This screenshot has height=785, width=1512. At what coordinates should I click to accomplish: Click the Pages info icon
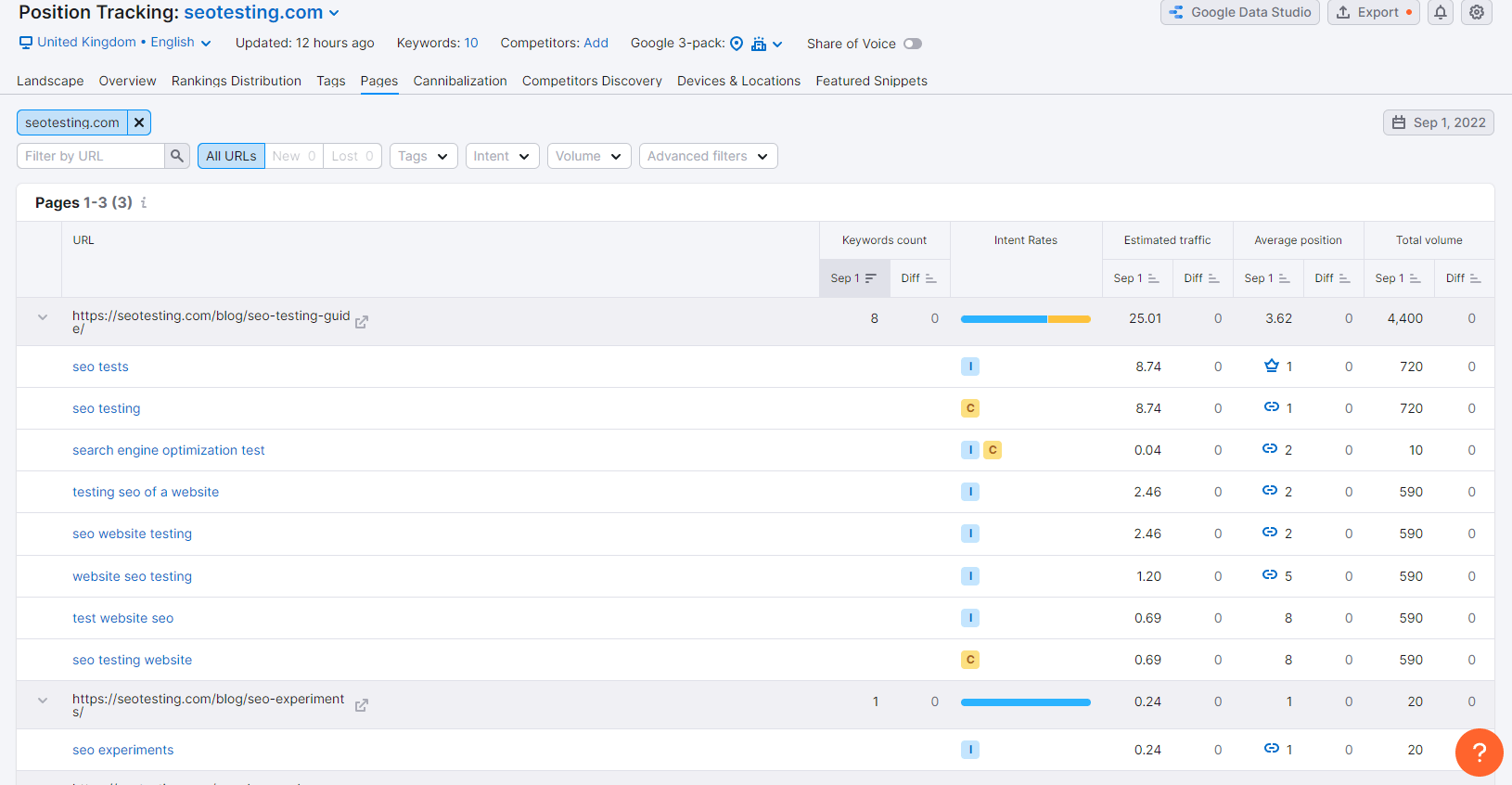click(144, 202)
